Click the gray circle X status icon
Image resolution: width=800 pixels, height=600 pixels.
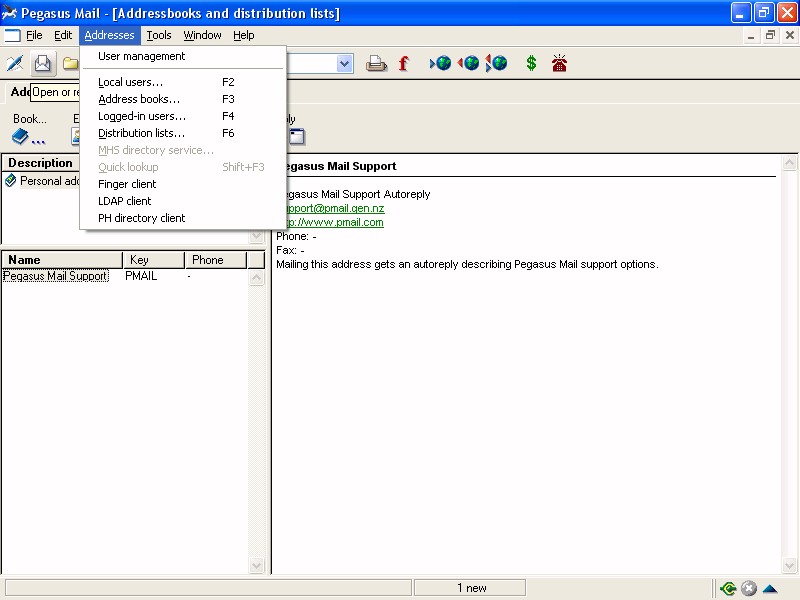pyautogui.click(x=749, y=588)
